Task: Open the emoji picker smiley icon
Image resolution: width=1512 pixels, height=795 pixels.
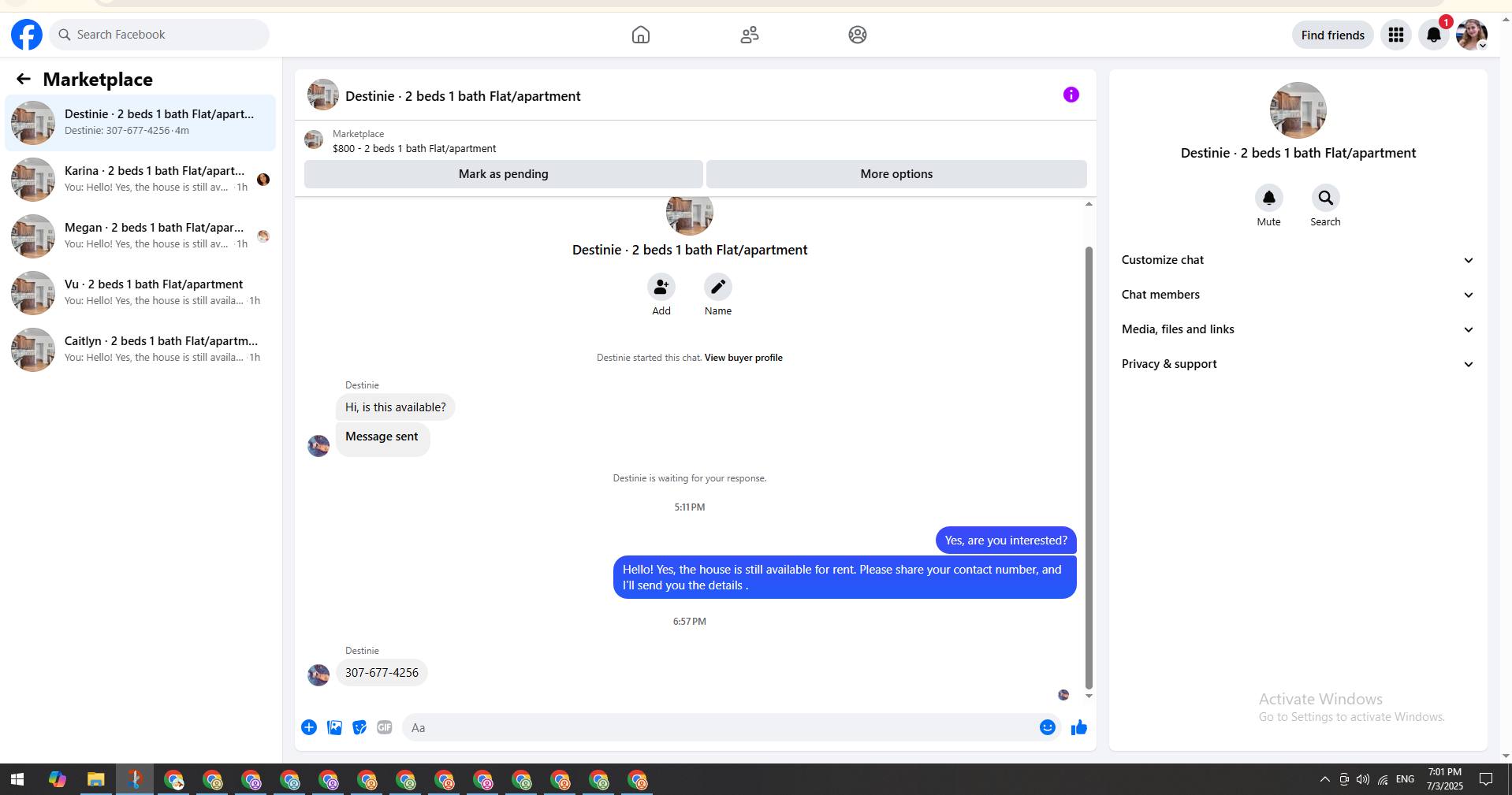Action: [x=1048, y=727]
